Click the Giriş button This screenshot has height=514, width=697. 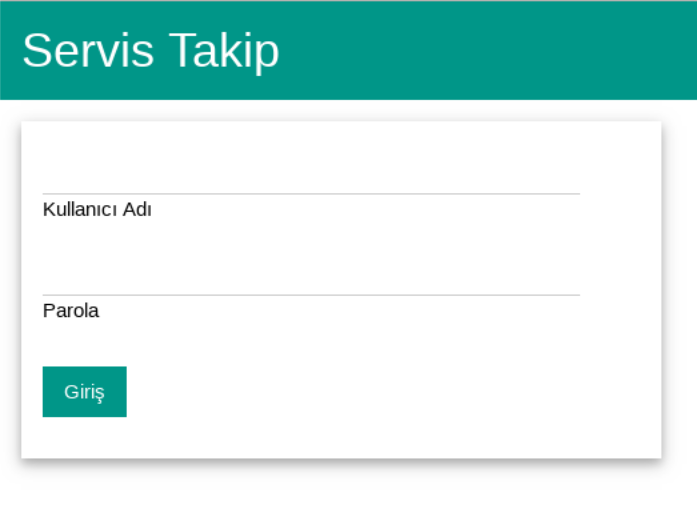coord(84,391)
